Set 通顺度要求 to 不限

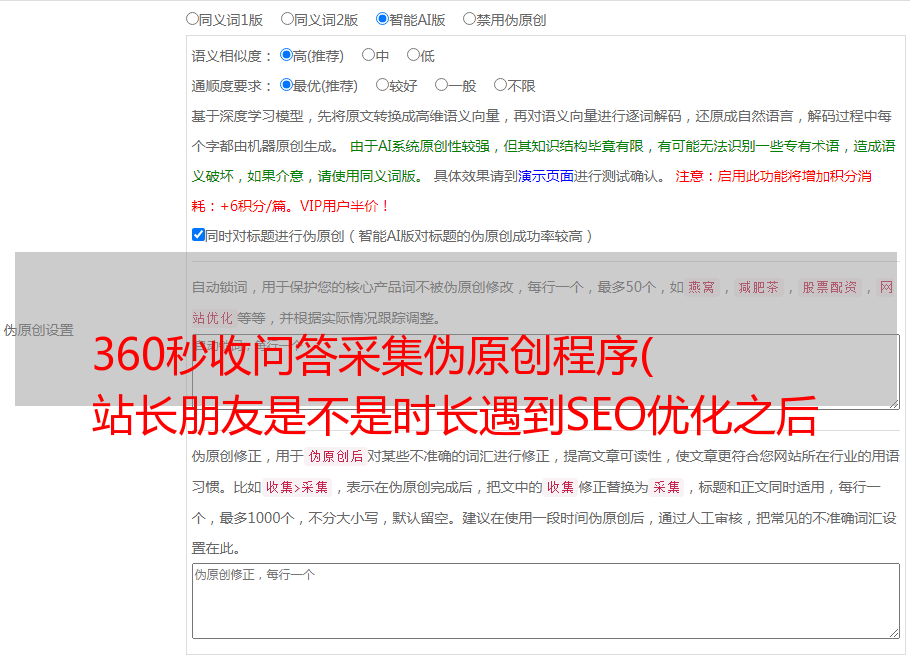[500, 85]
